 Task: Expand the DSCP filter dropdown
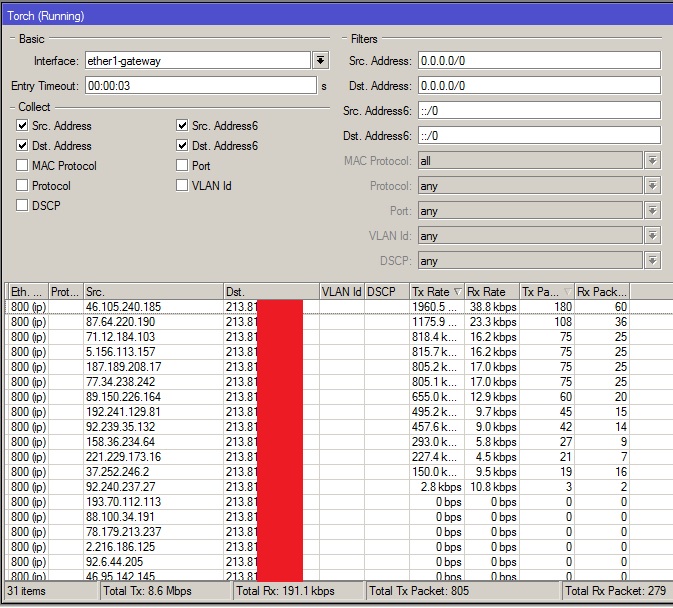(x=652, y=261)
